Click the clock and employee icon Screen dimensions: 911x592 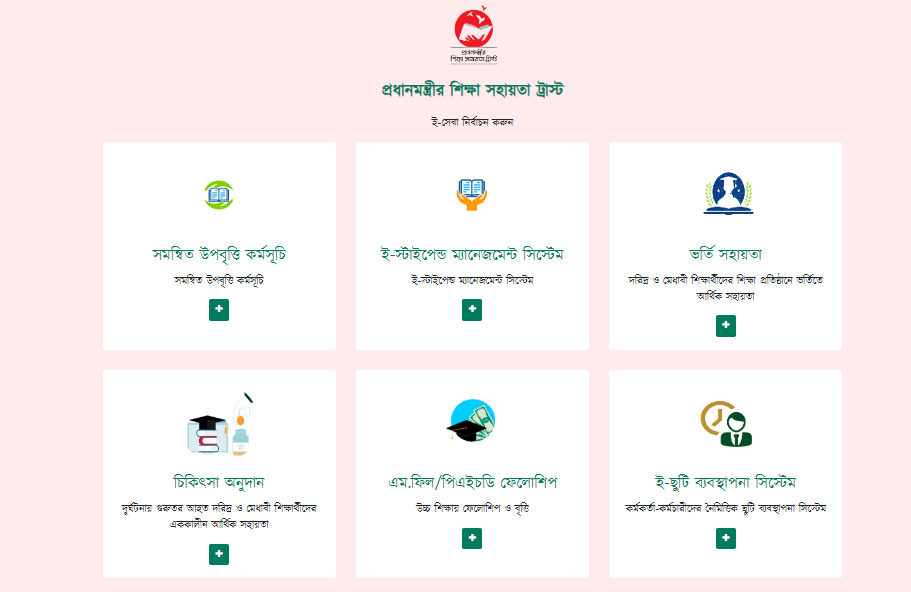coord(726,424)
